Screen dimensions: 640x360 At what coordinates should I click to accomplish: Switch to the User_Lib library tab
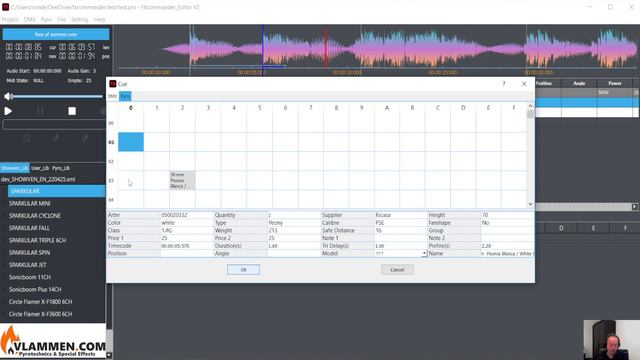(x=40, y=168)
